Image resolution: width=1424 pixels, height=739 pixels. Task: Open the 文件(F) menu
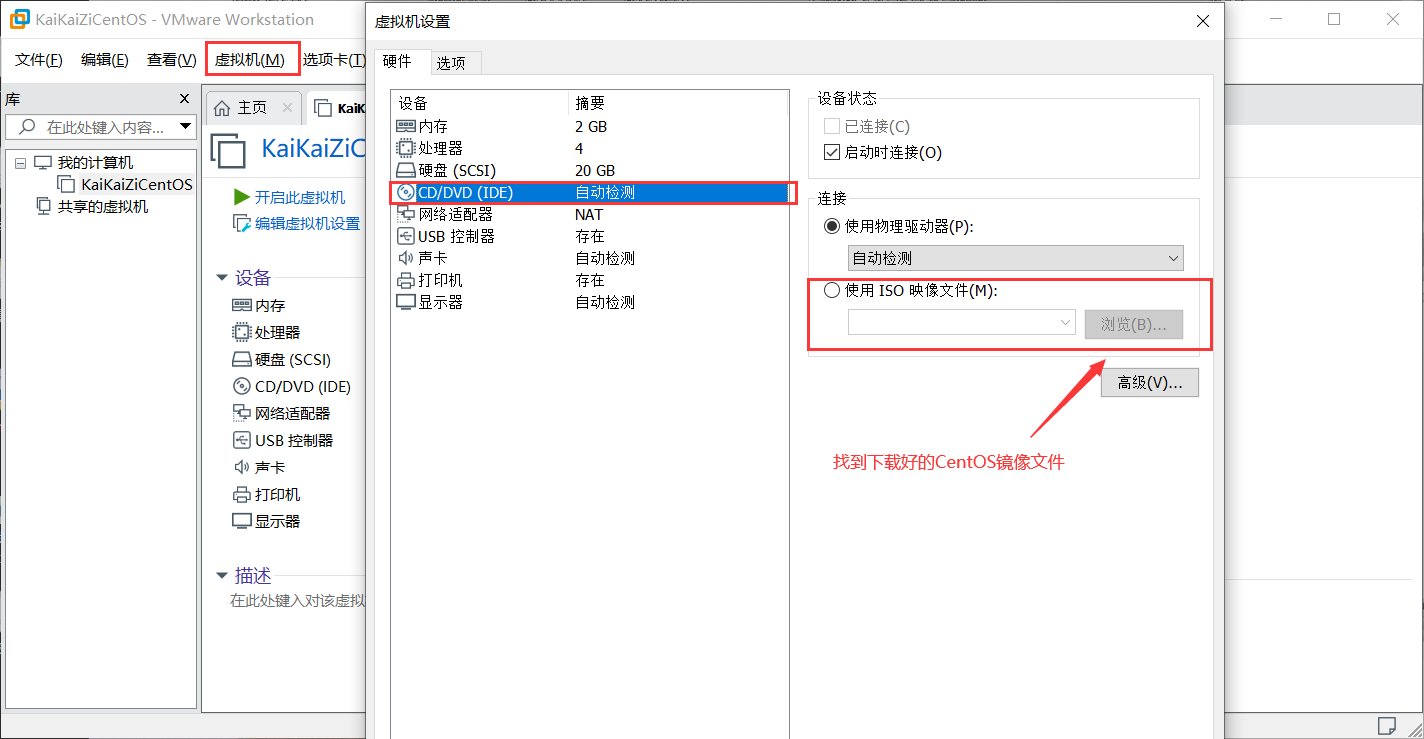[39, 60]
